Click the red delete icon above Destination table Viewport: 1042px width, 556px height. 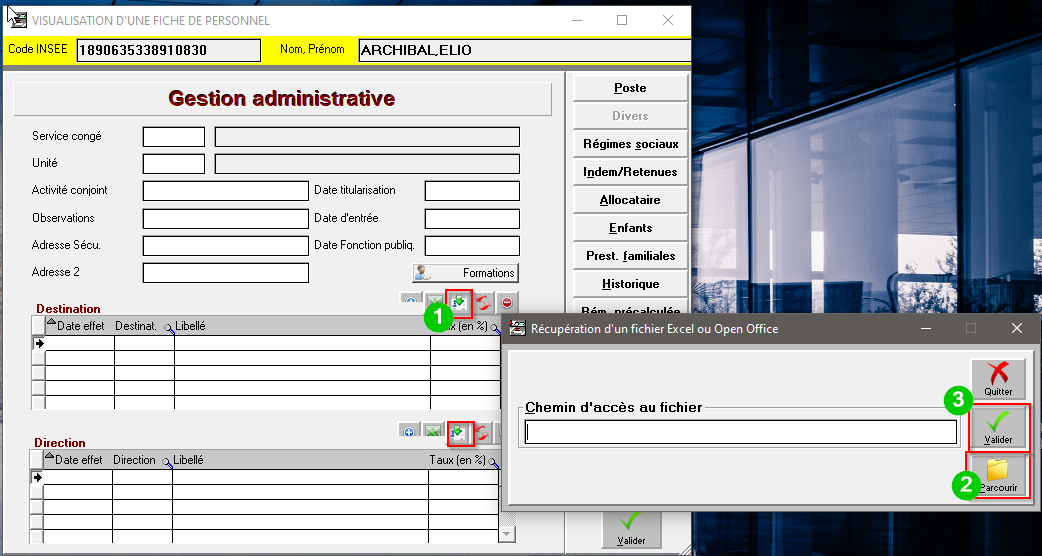507,302
